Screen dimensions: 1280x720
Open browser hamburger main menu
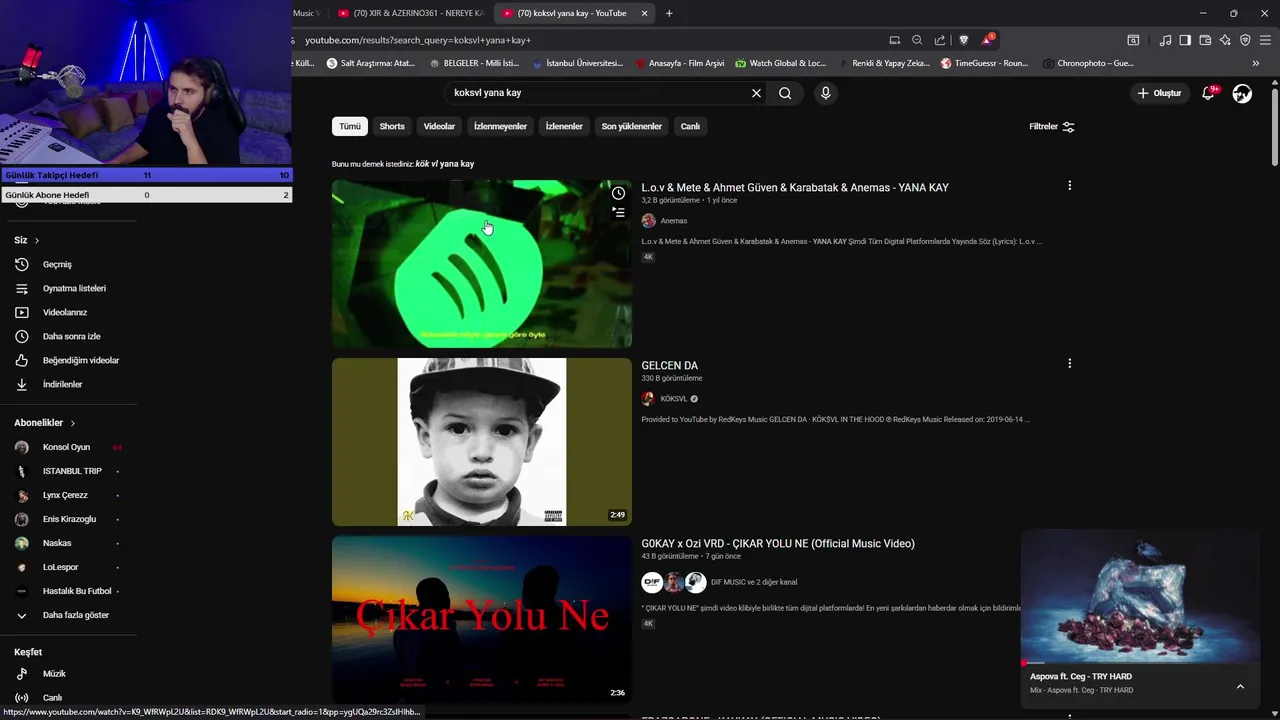[1265, 40]
